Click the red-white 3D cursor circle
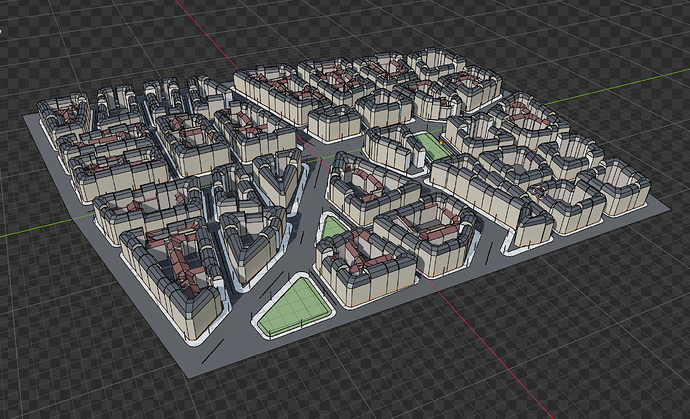690x419 pixels. 539,192
